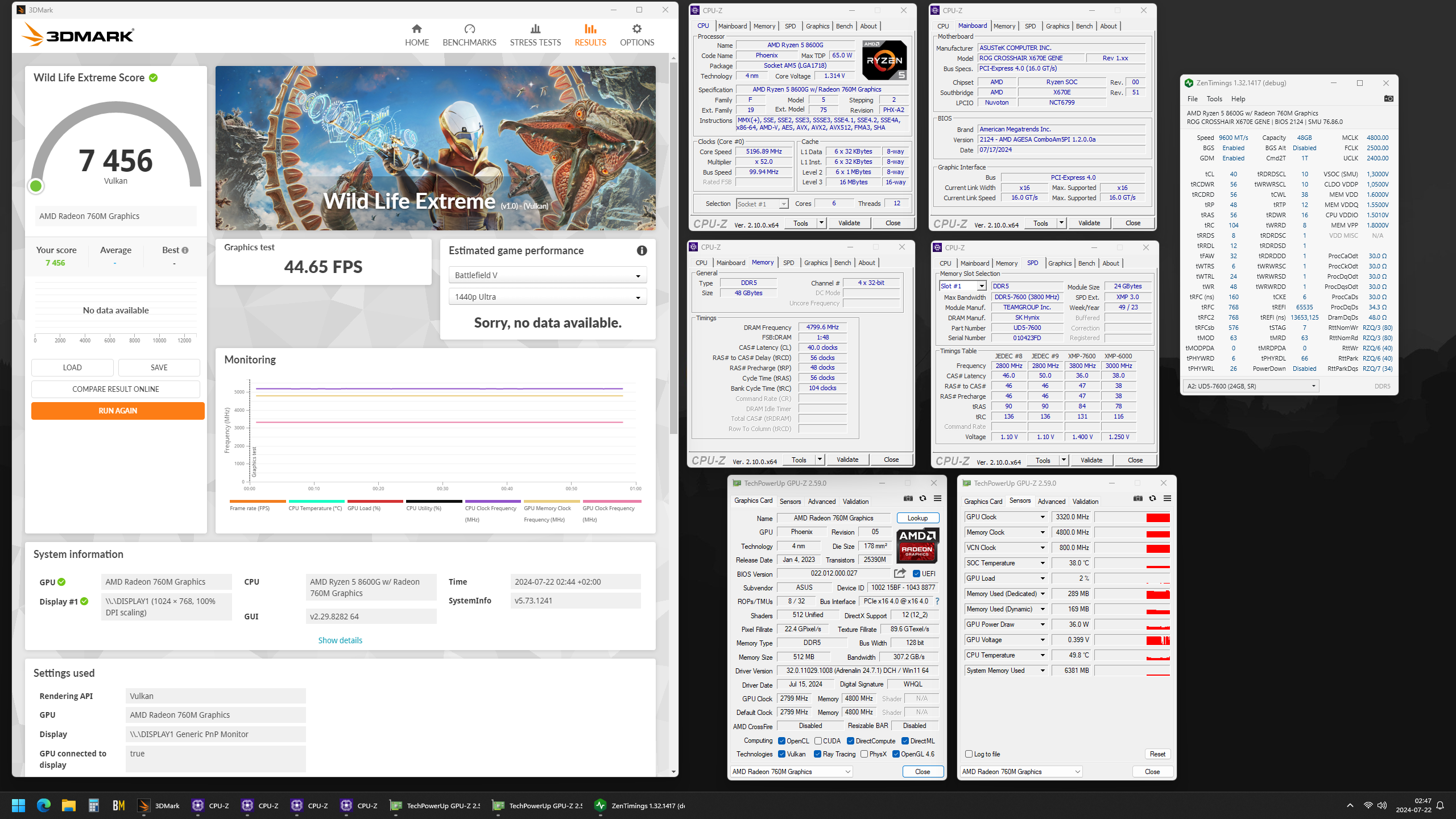Open 3DMark Benchmarks gauge icon
Image resolution: width=1456 pixels, height=819 pixels.
469,29
